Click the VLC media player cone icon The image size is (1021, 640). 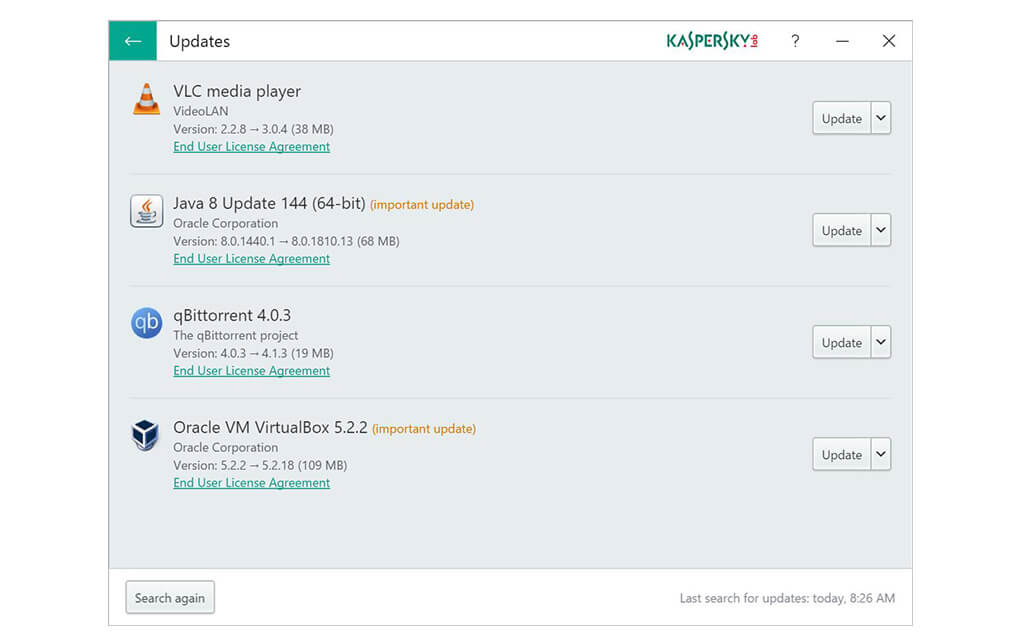click(147, 100)
